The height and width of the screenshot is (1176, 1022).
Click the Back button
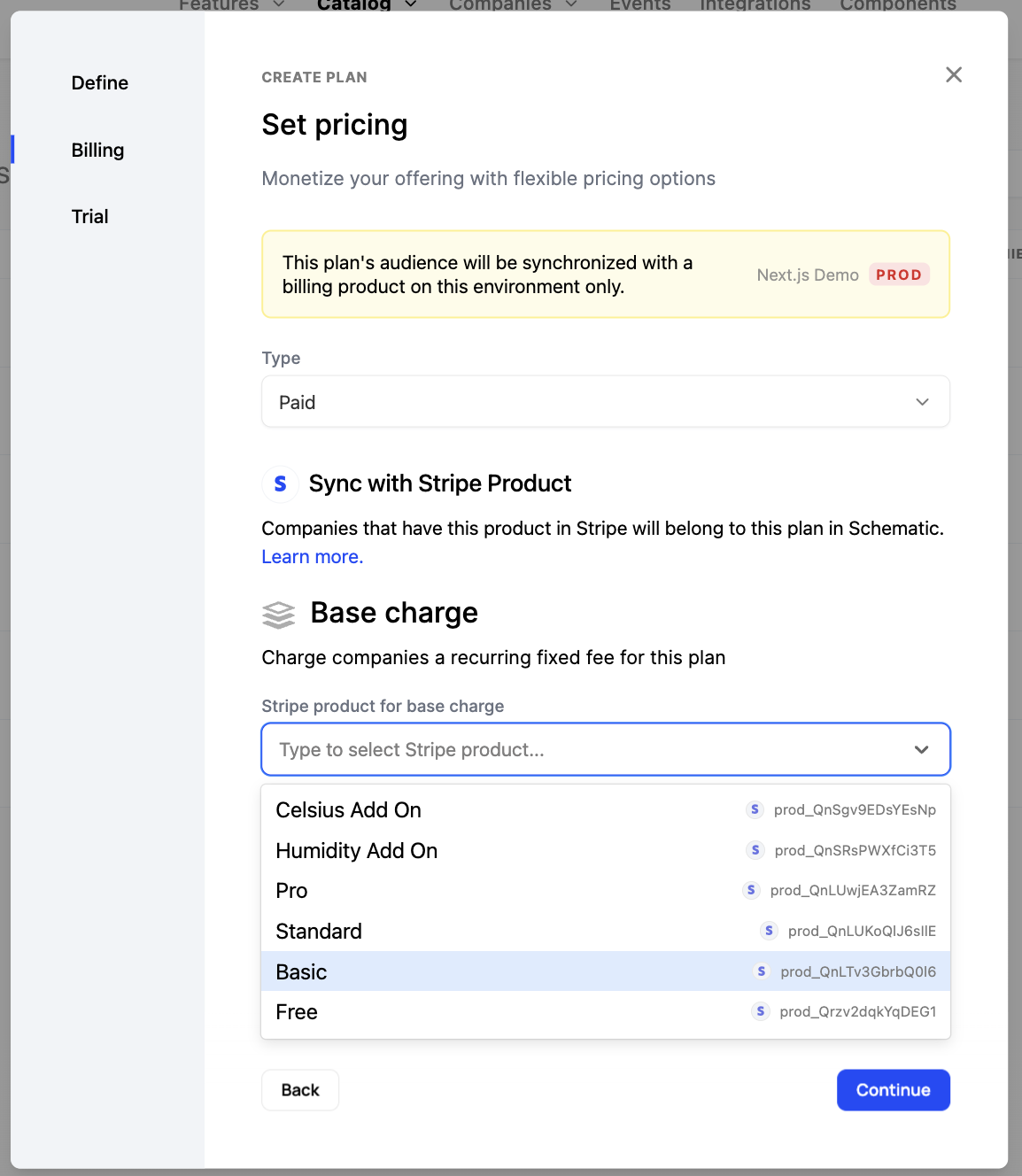point(299,1090)
